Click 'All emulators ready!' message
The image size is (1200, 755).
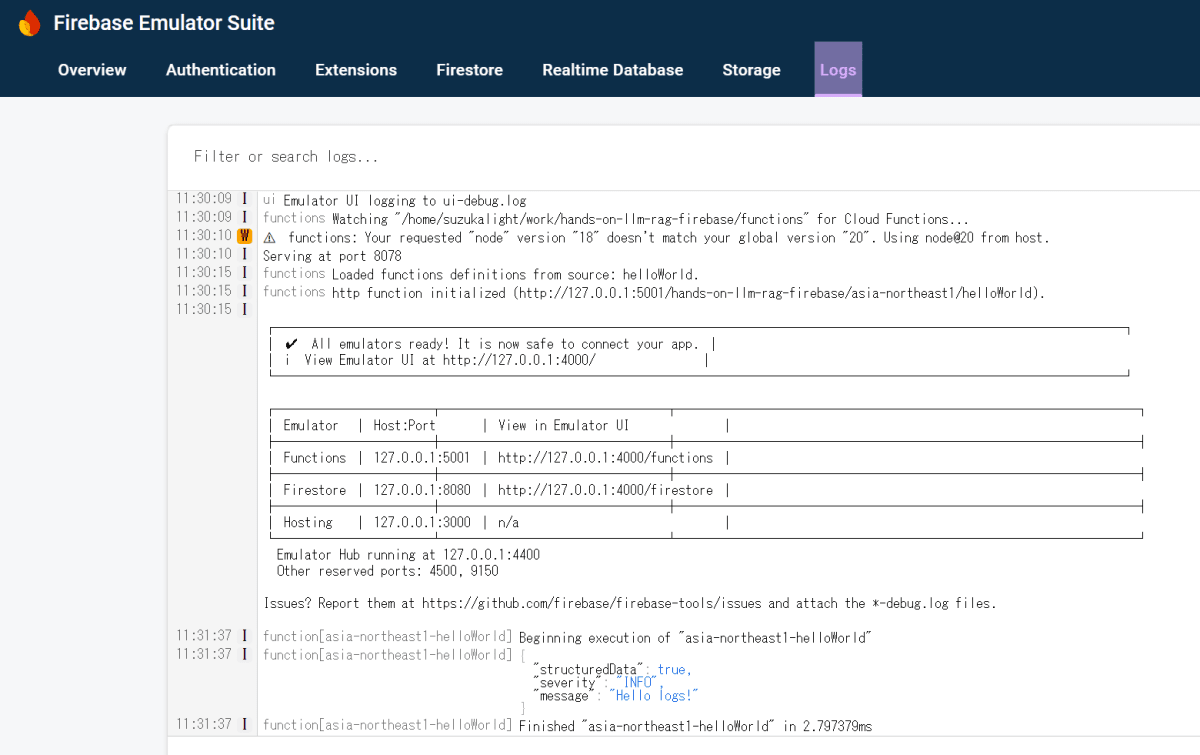tap(505, 343)
